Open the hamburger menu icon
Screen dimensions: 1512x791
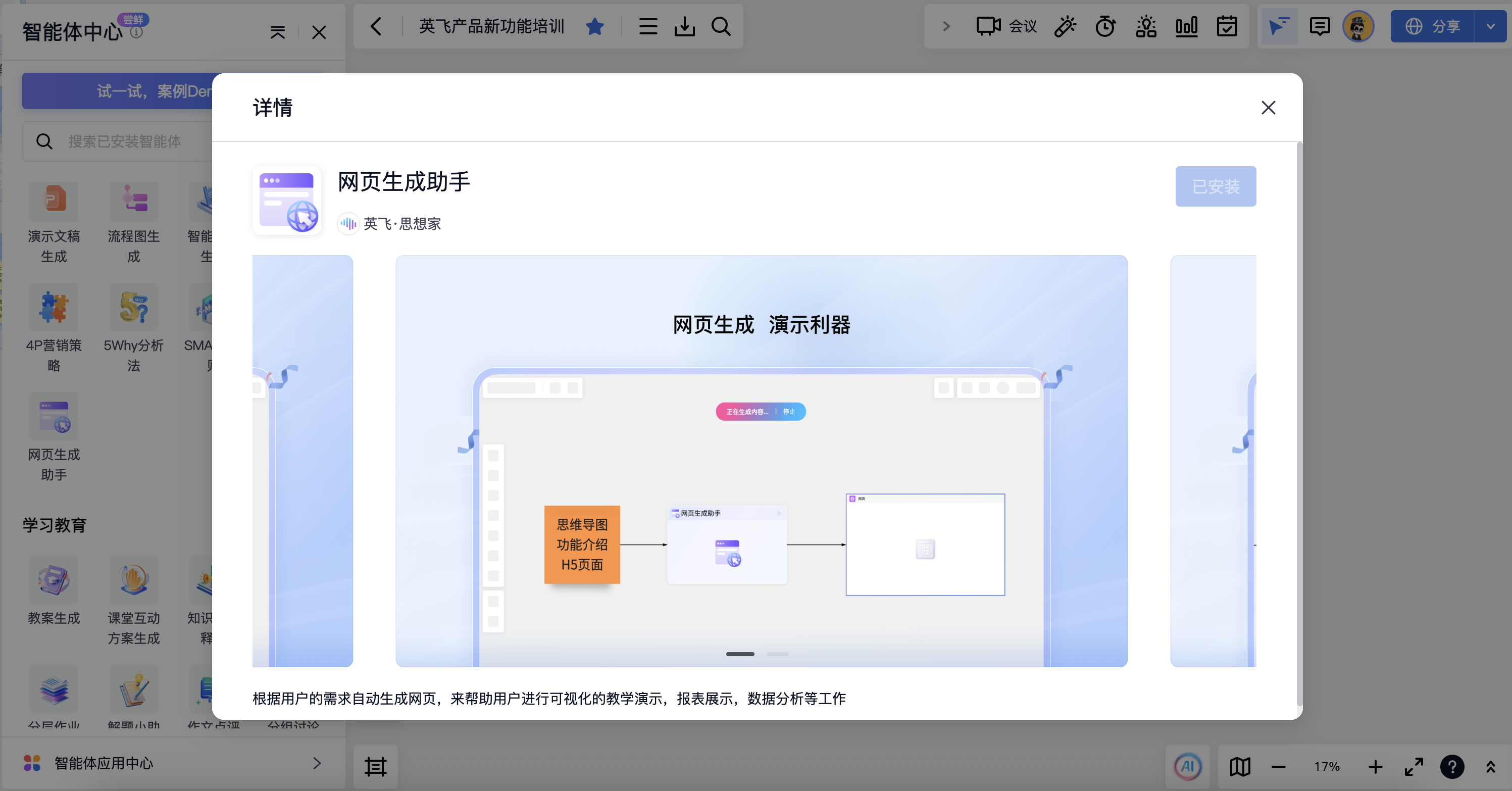648,26
